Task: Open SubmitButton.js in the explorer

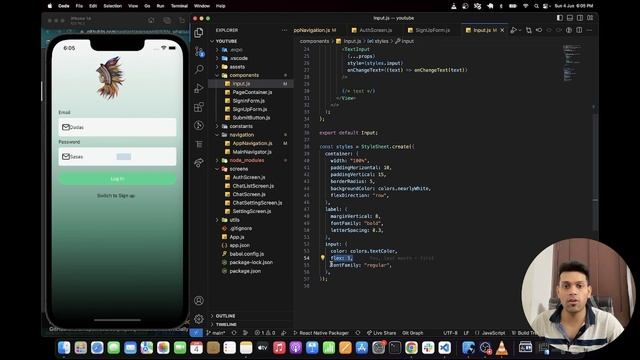Action: tap(251, 118)
